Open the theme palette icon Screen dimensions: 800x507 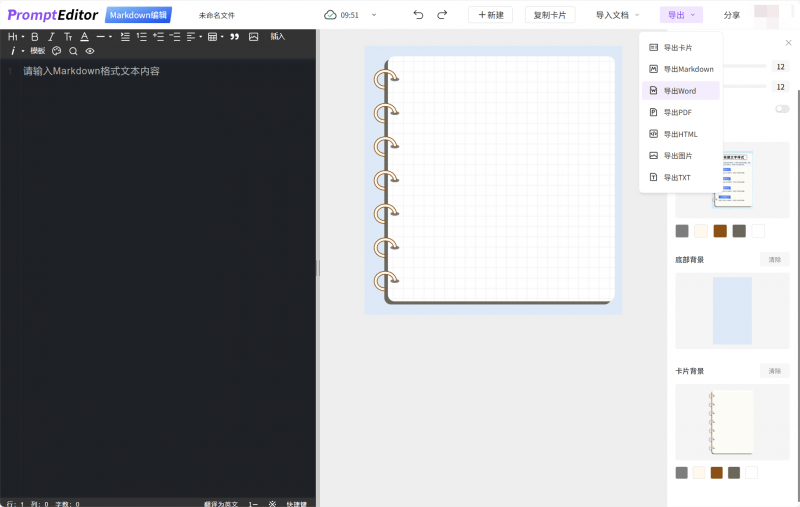click(x=57, y=51)
